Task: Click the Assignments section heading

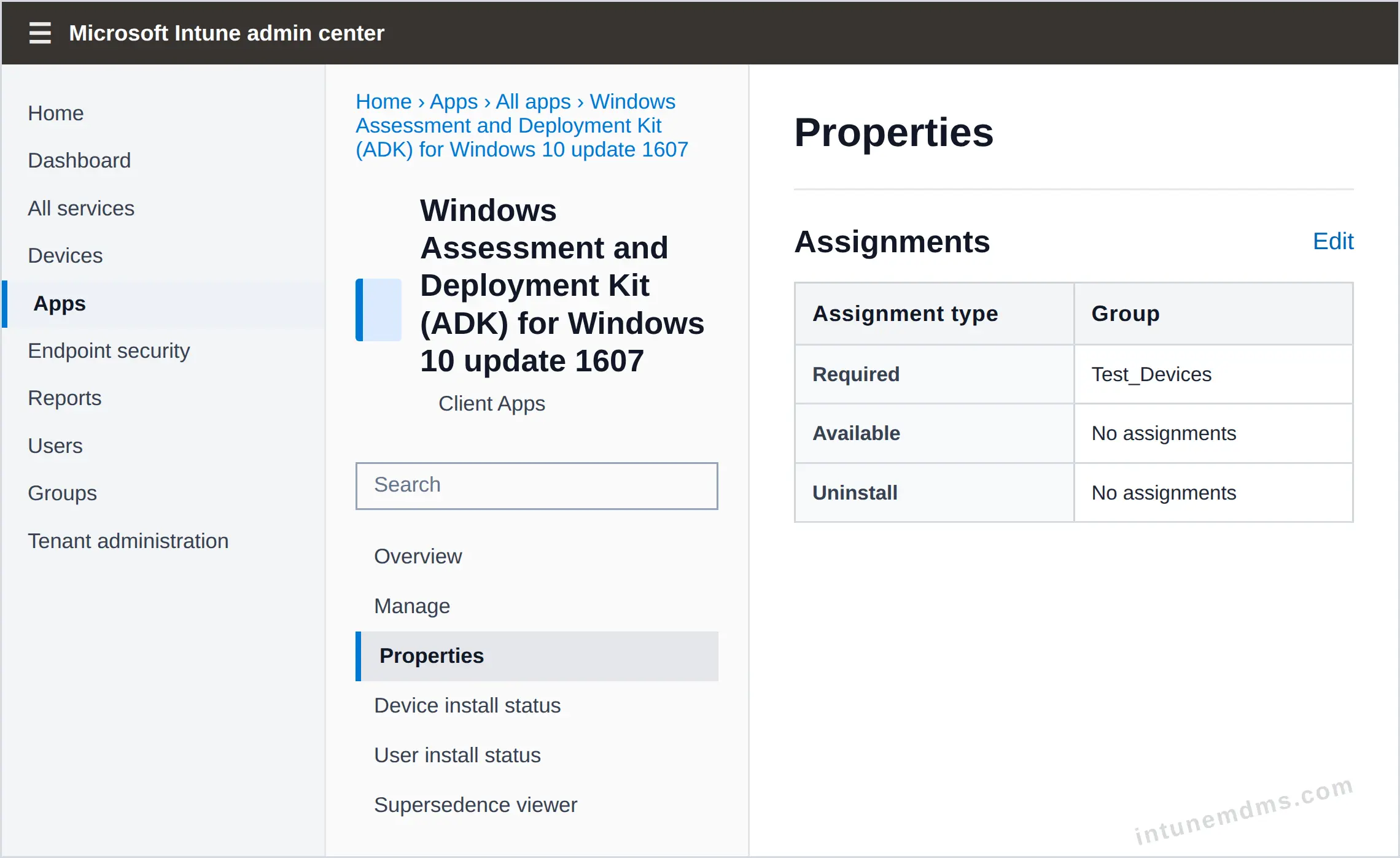Action: point(892,242)
